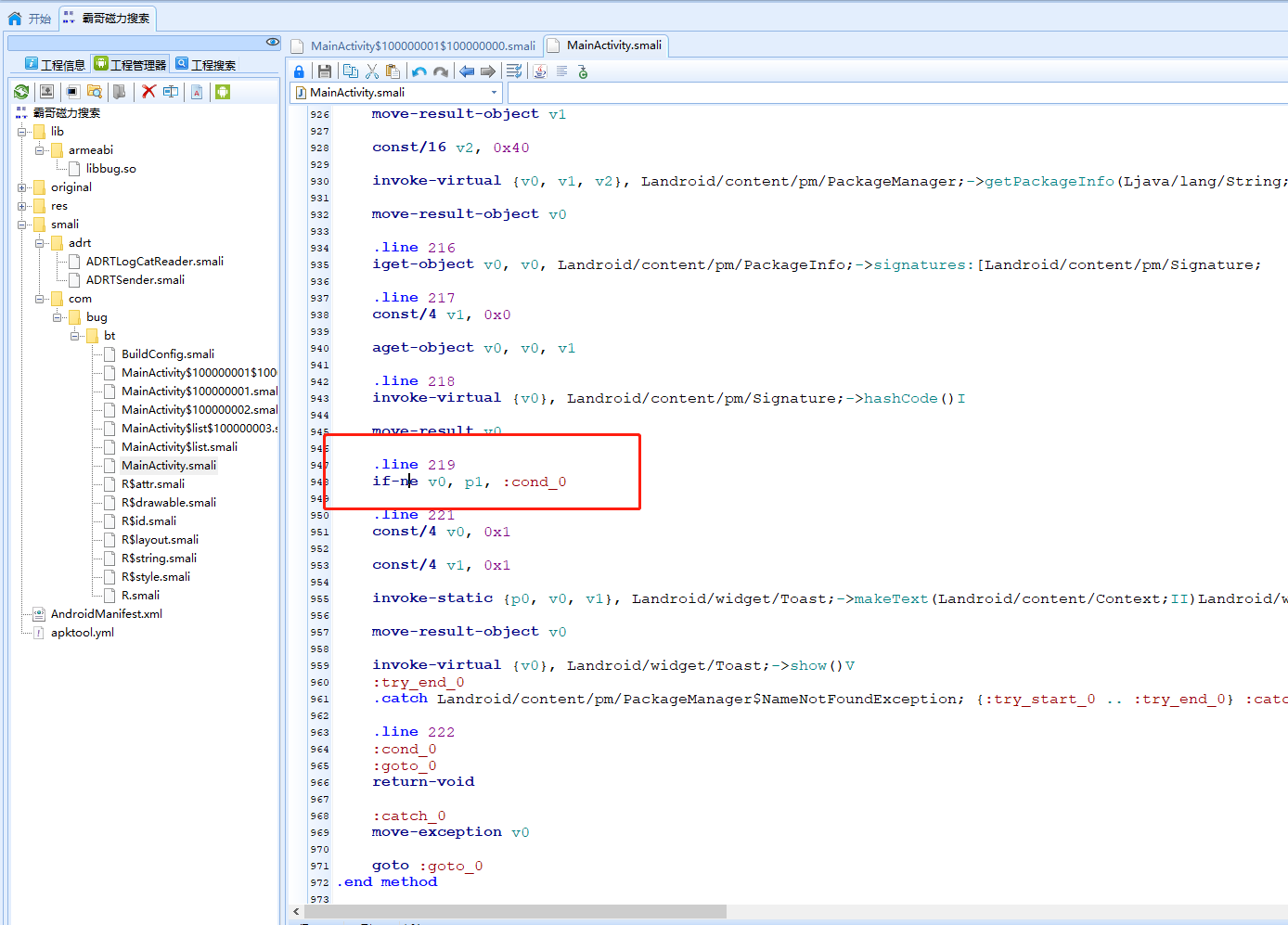1288x925 pixels.
Task: Click the Java coffee cup icon
Action: tap(540, 71)
